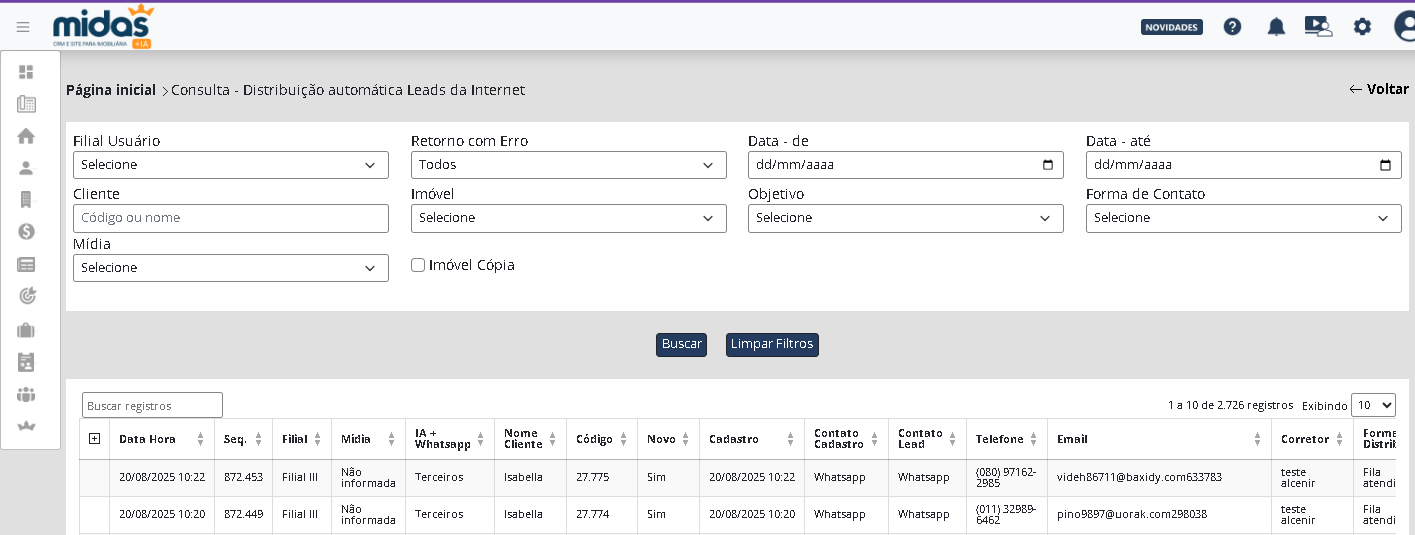The height and width of the screenshot is (535, 1415).
Task: Open notifications bell icon
Action: 1276,27
